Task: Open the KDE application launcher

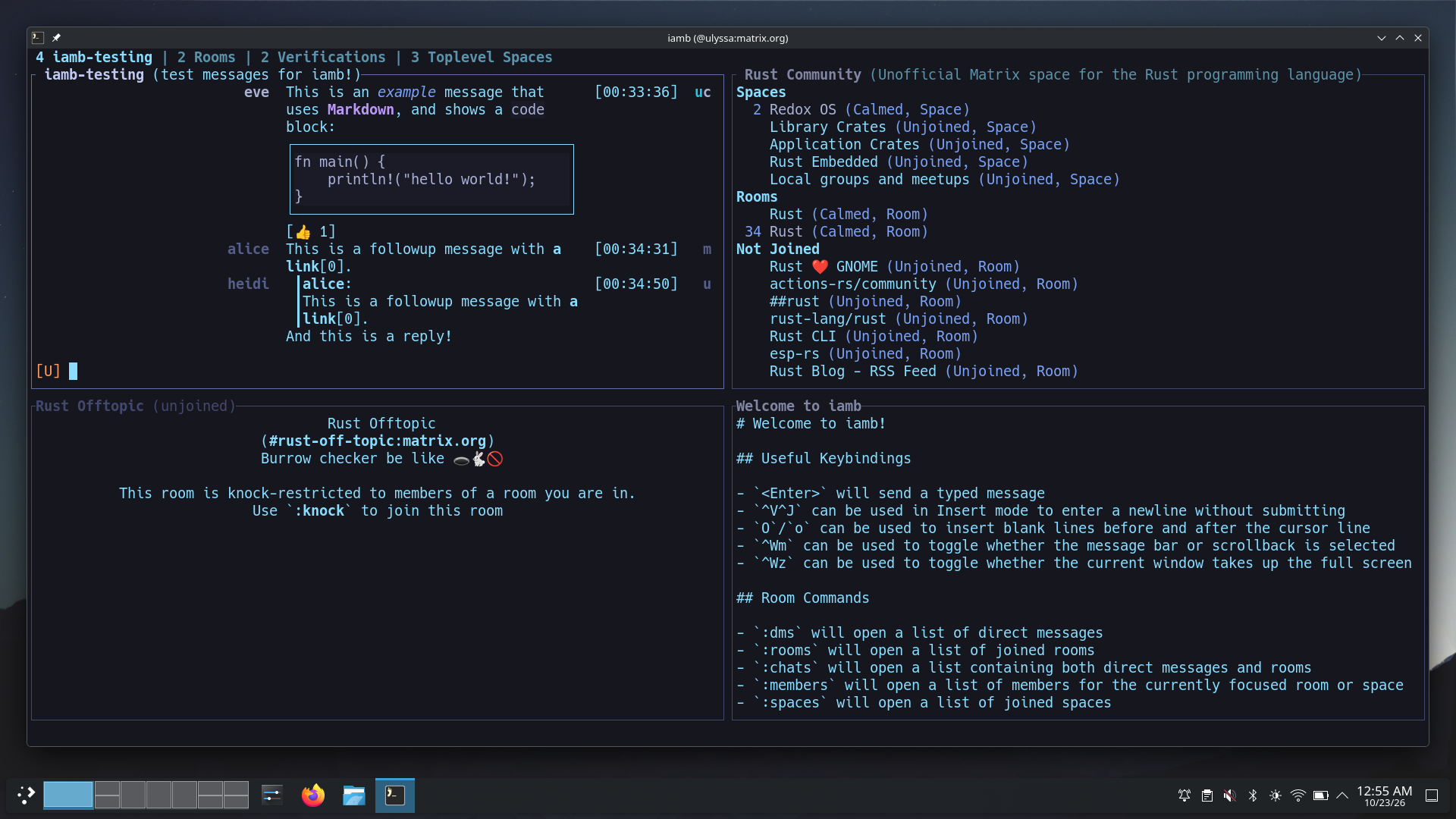Action: [26, 795]
